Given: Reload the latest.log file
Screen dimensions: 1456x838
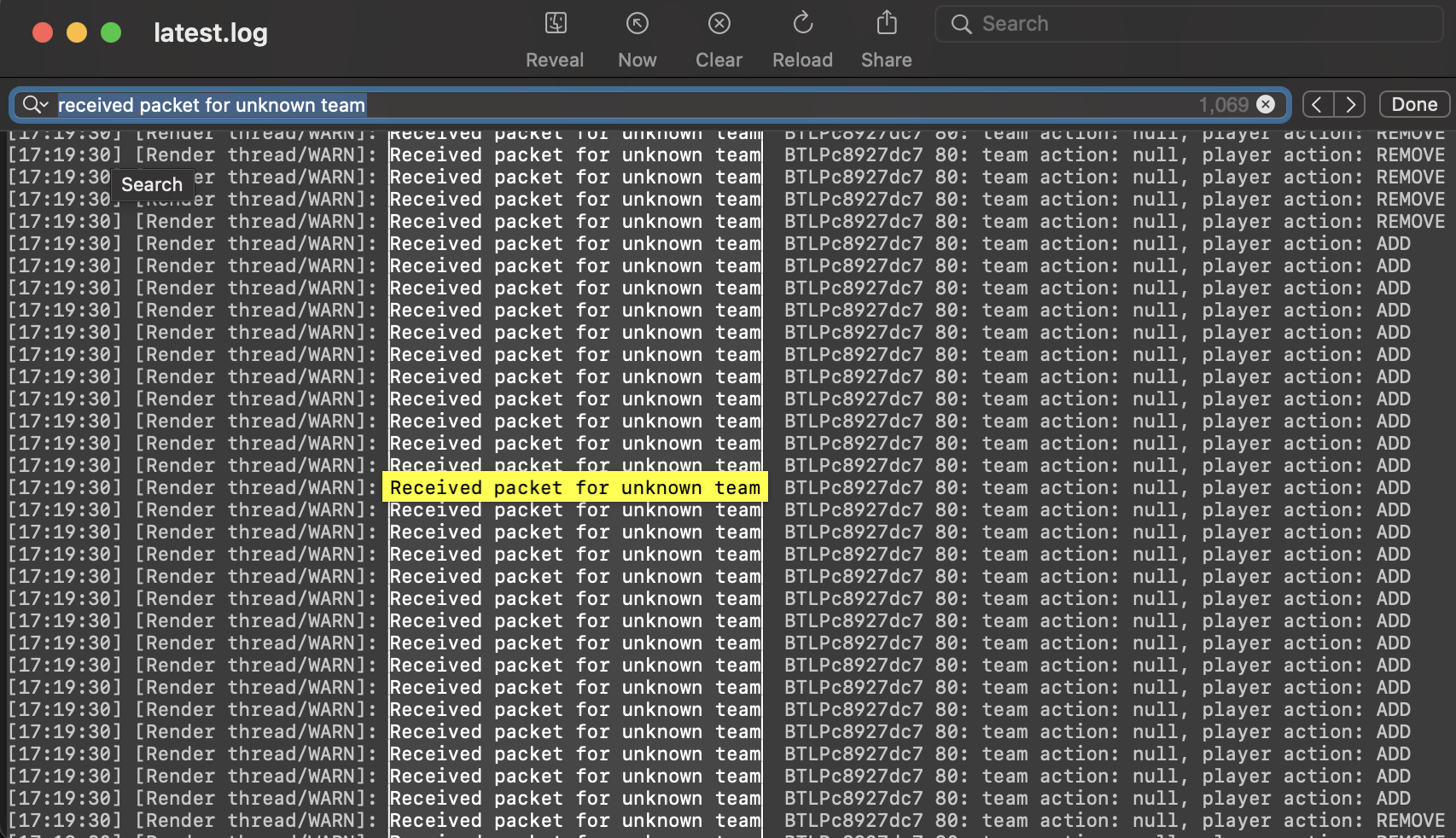Looking at the screenshot, I should [802, 24].
